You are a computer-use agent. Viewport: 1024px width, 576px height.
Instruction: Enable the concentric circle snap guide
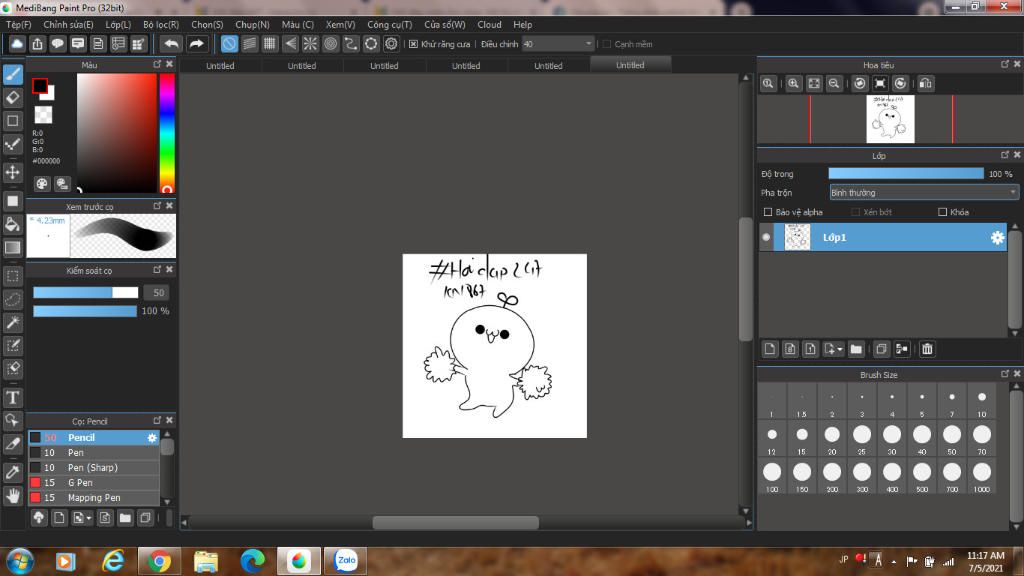[330, 44]
